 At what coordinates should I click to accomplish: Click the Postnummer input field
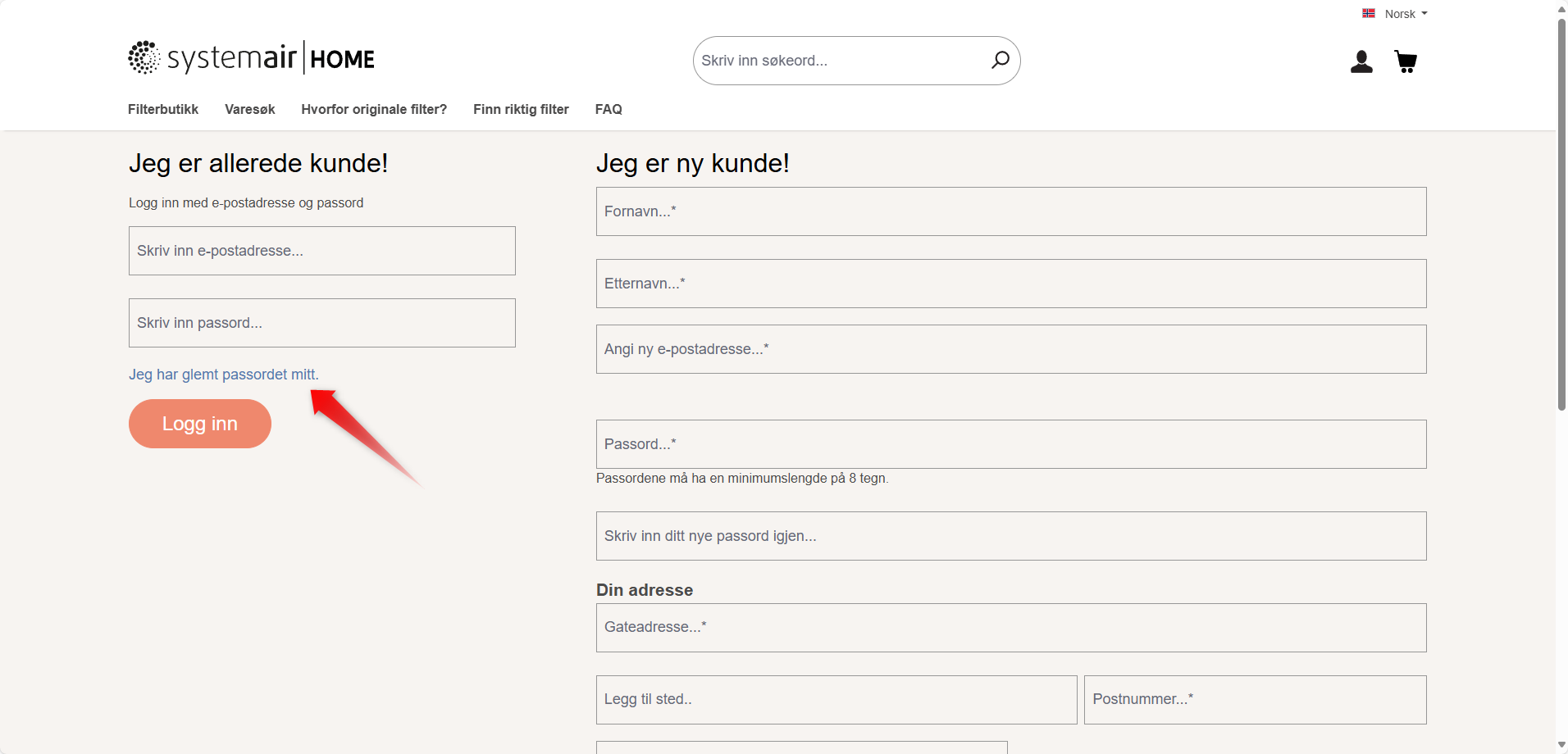(x=1255, y=700)
